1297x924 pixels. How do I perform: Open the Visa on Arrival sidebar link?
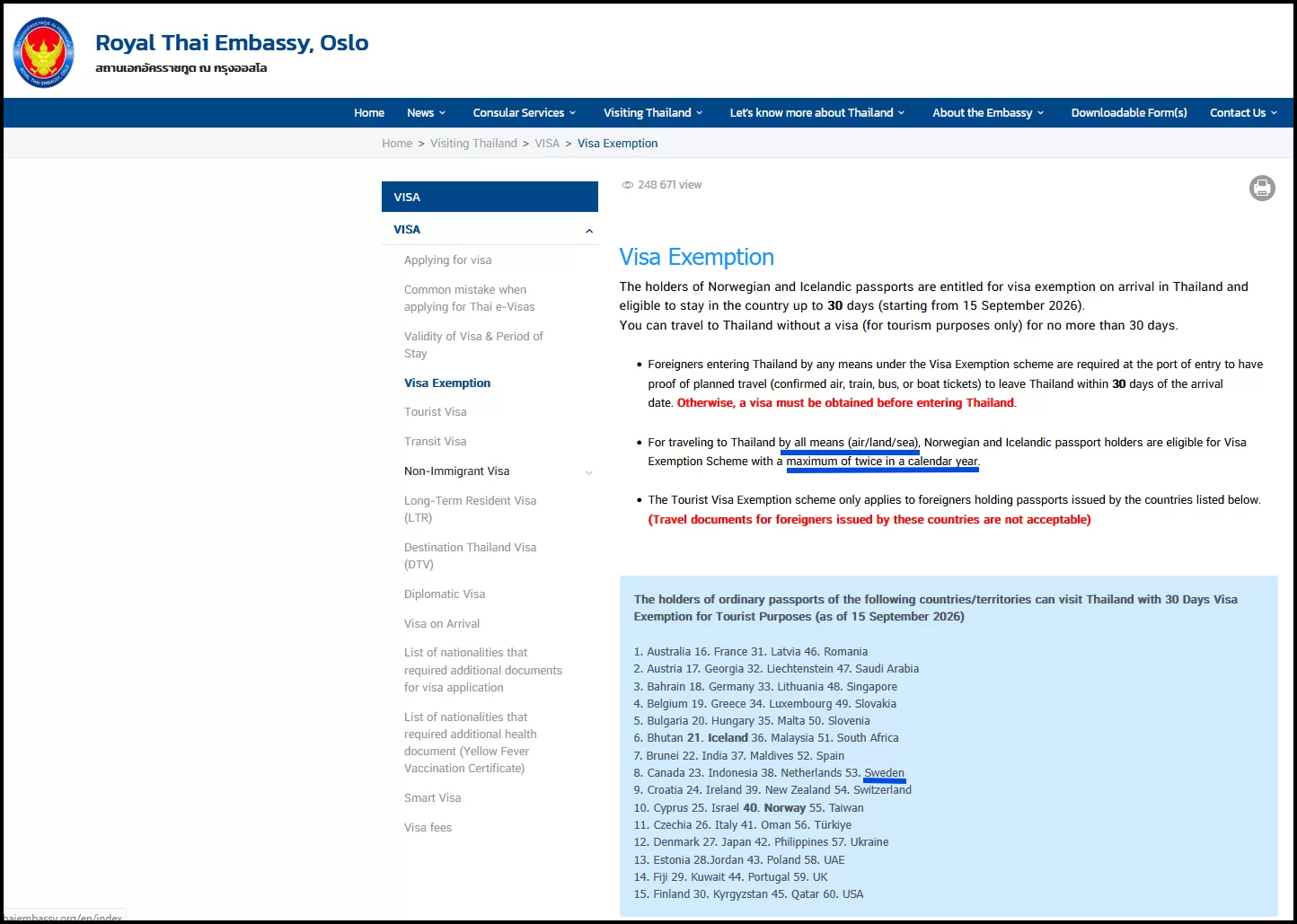point(442,624)
